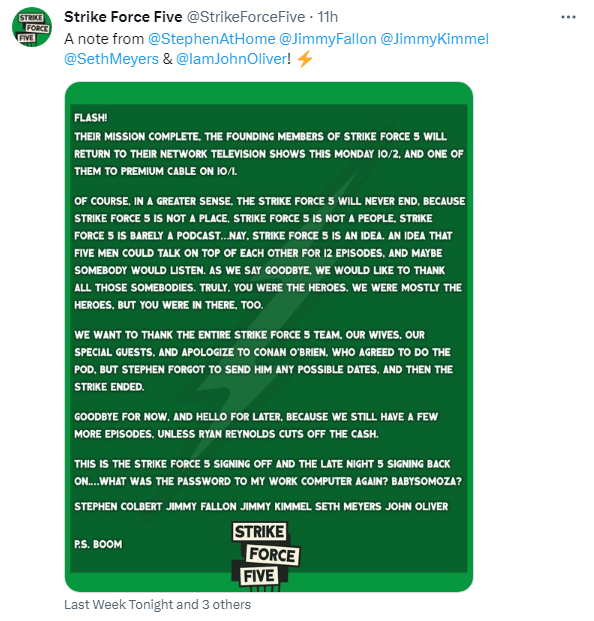594x621 pixels.
Task: Open the @JimmyFallon mention
Action: click(327, 39)
